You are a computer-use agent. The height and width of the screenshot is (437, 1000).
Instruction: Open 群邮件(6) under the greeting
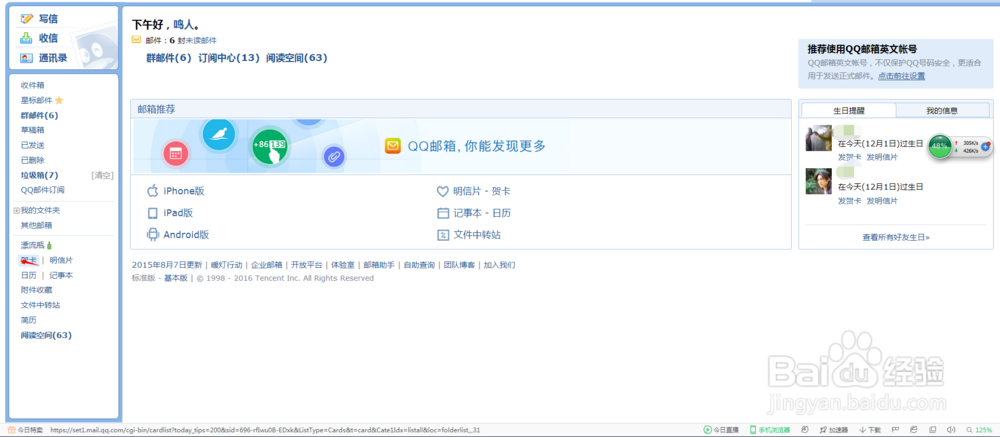pos(169,58)
